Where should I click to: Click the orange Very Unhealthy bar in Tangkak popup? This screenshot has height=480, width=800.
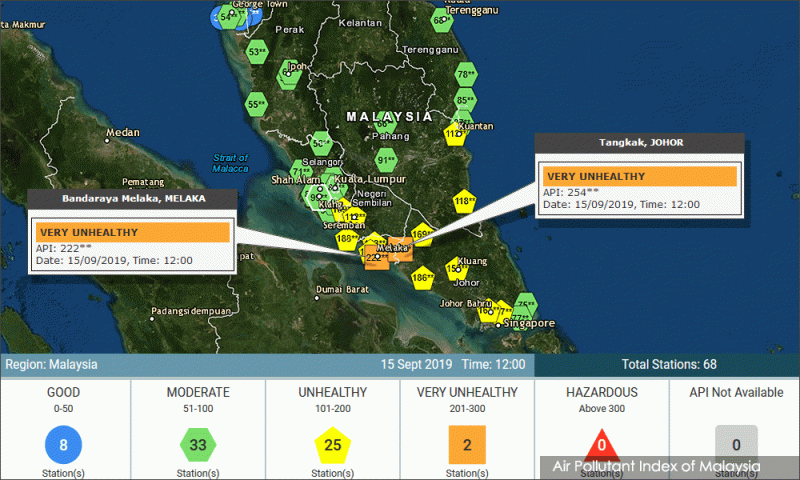point(639,176)
